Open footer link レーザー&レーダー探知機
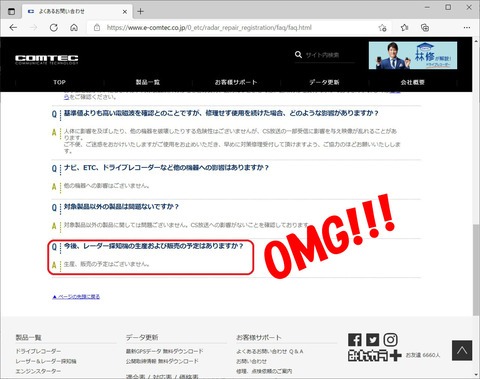The height and width of the screenshot is (379, 480). tap(46, 361)
